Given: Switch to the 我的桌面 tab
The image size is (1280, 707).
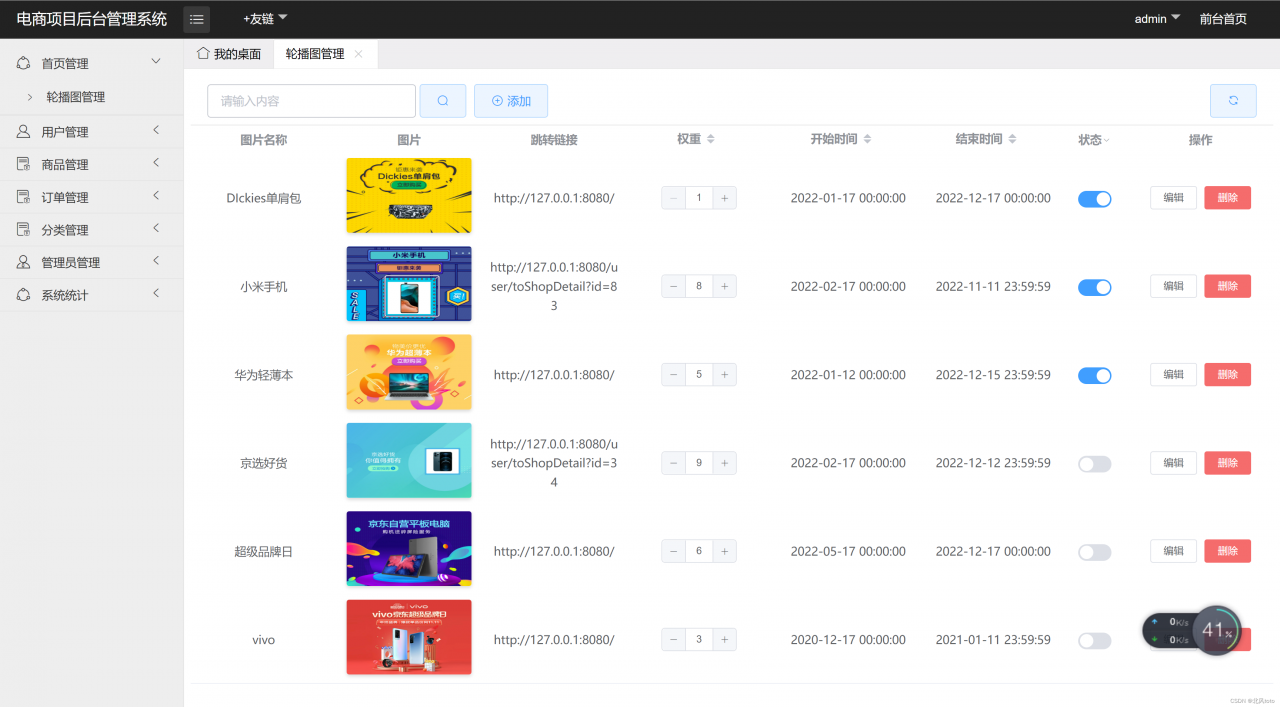Looking at the screenshot, I should (x=229, y=54).
